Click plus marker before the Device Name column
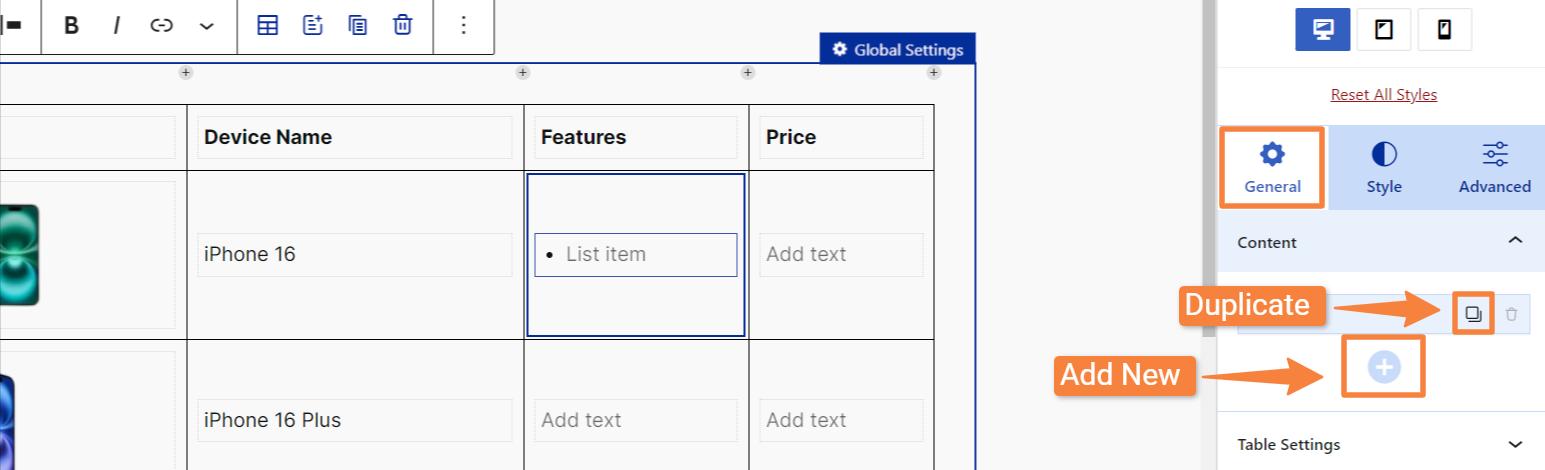Image resolution: width=1545 pixels, height=470 pixels. click(185, 72)
